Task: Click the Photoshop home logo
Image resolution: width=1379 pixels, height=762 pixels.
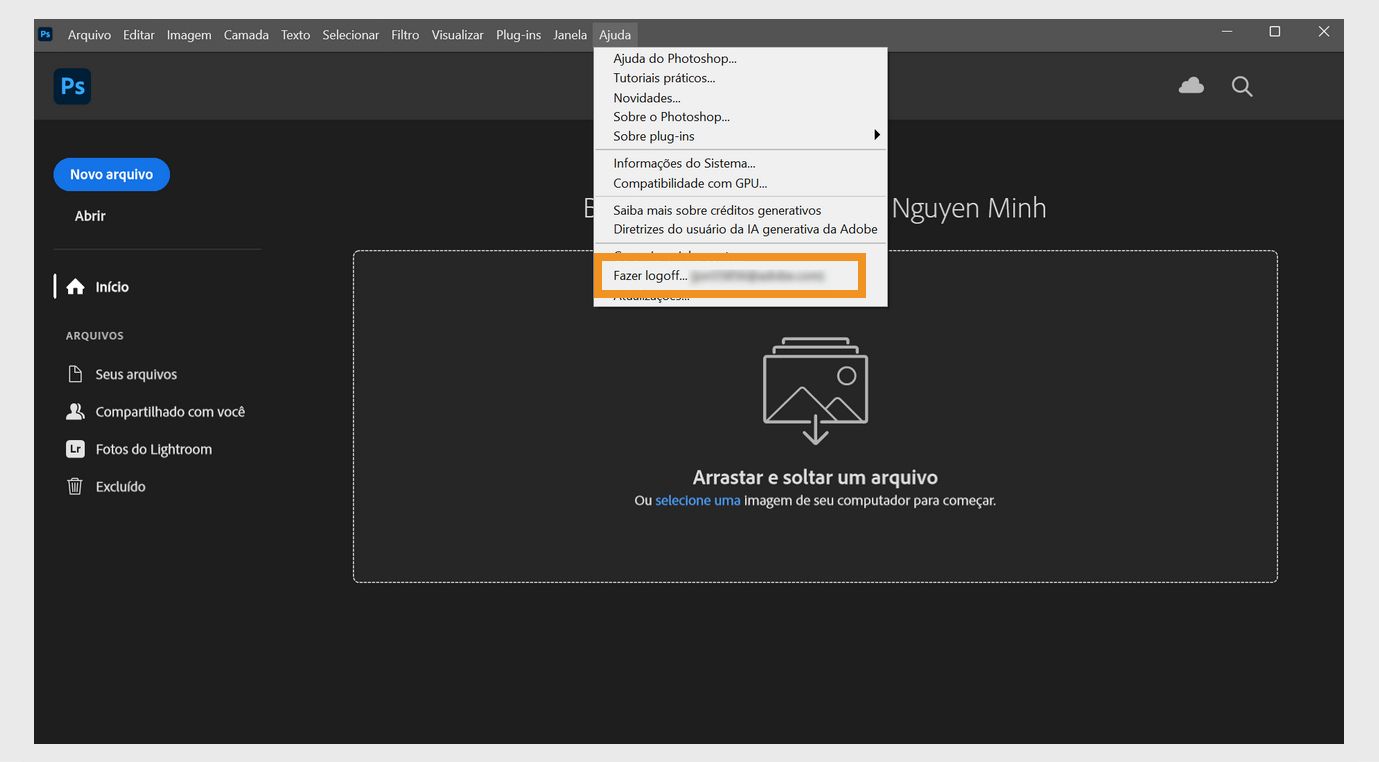Action: click(x=72, y=86)
